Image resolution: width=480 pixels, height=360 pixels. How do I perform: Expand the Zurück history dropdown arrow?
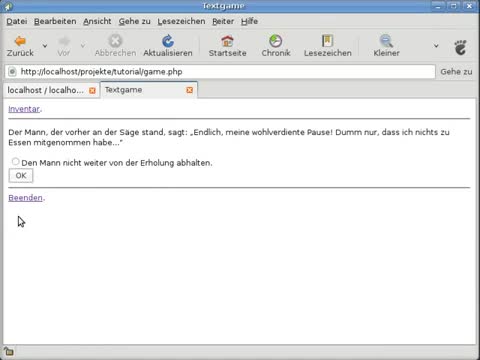coord(45,46)
